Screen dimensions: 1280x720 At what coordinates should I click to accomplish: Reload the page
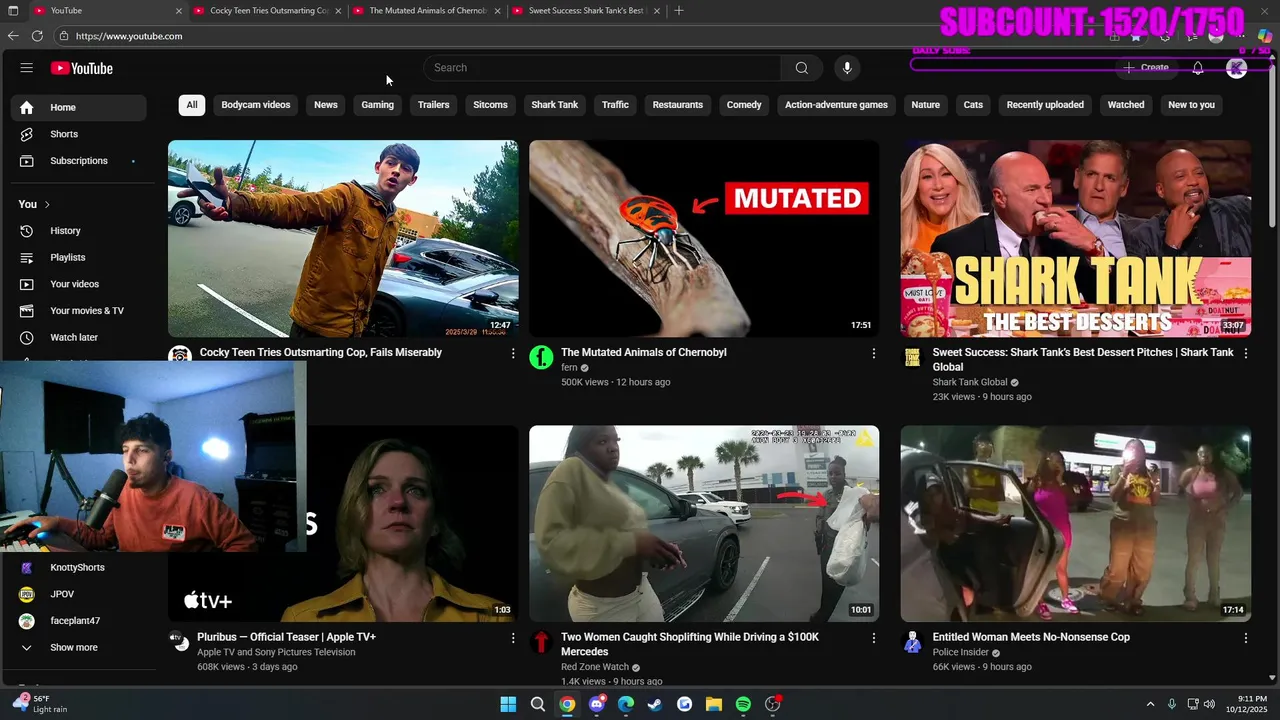pos(37,36)
